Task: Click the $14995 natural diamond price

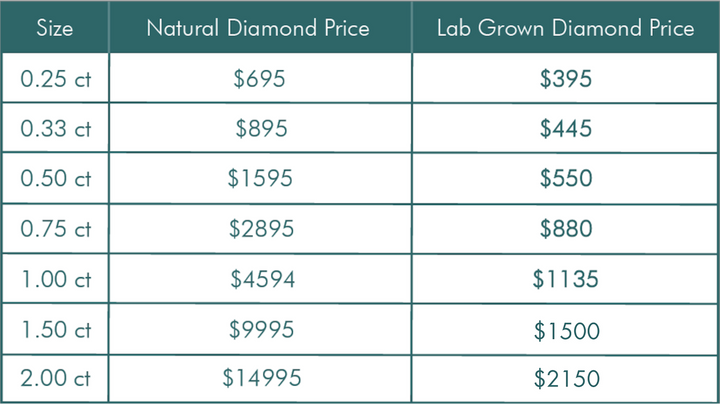Action: pyautogui.click(x=260, y=379)
